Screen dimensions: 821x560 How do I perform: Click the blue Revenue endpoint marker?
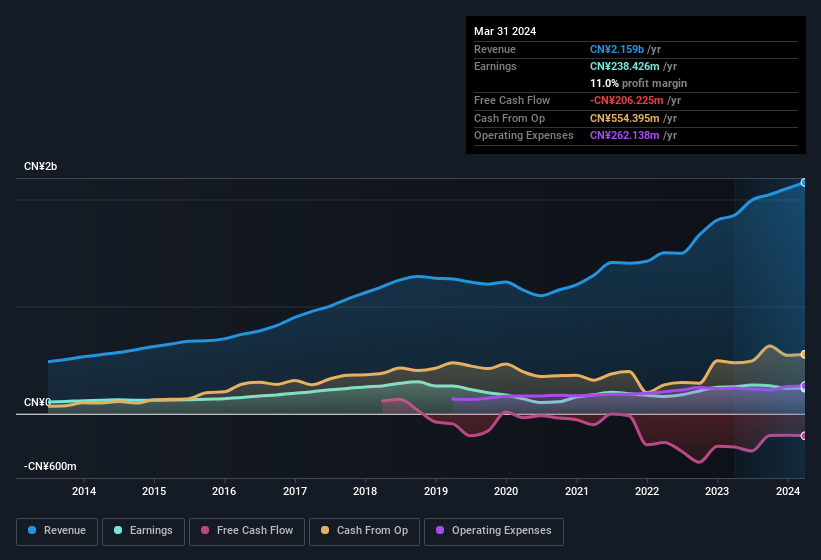(804, 182)
